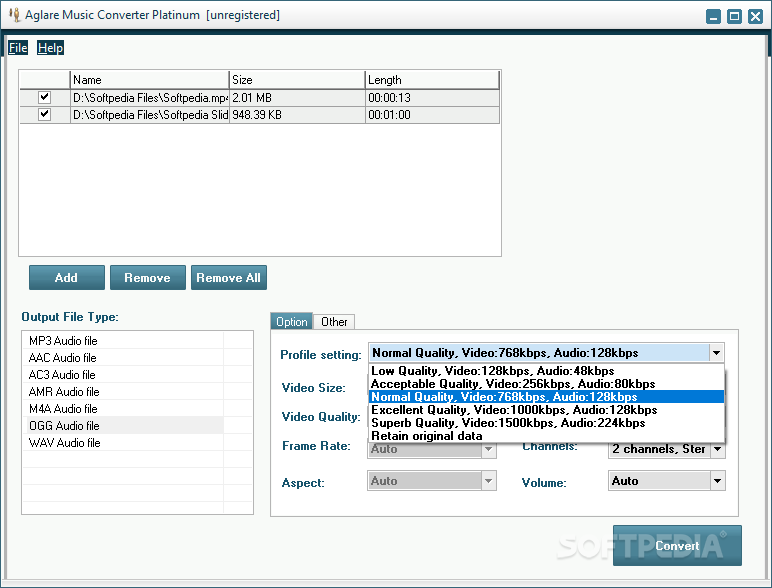Select the 2.01 MB size cell
The width and height of the screenshot is (772, 588).
pos(297,98)
